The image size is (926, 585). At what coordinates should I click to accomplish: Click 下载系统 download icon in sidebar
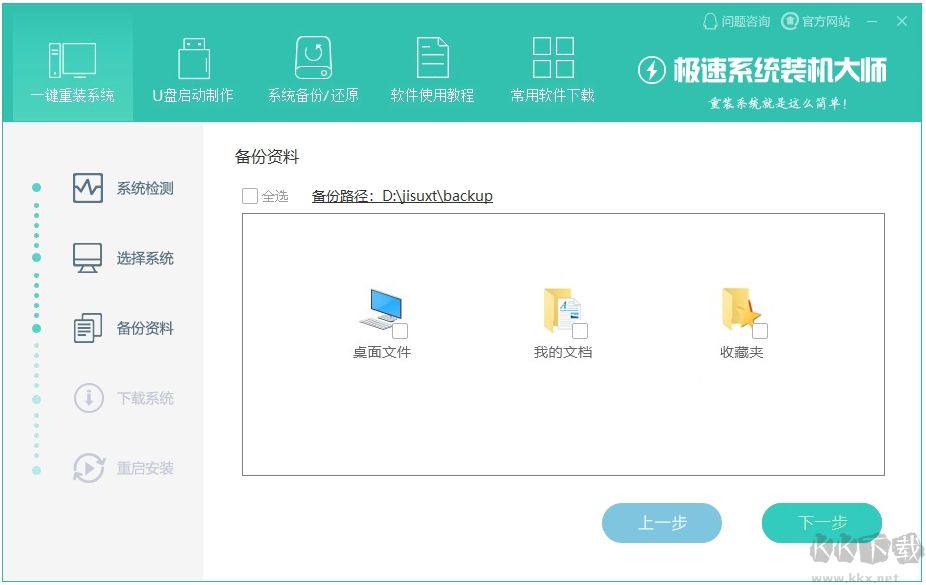(x=88, y=398)
